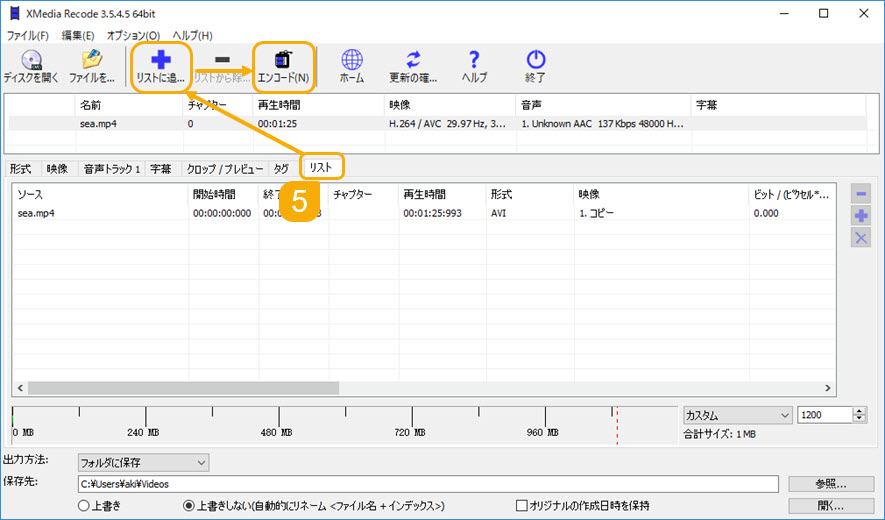Check for updates via 更新の確... icon
Image resolution: width=885 pixels, height=520 pixels.
[x=413, y=67]
